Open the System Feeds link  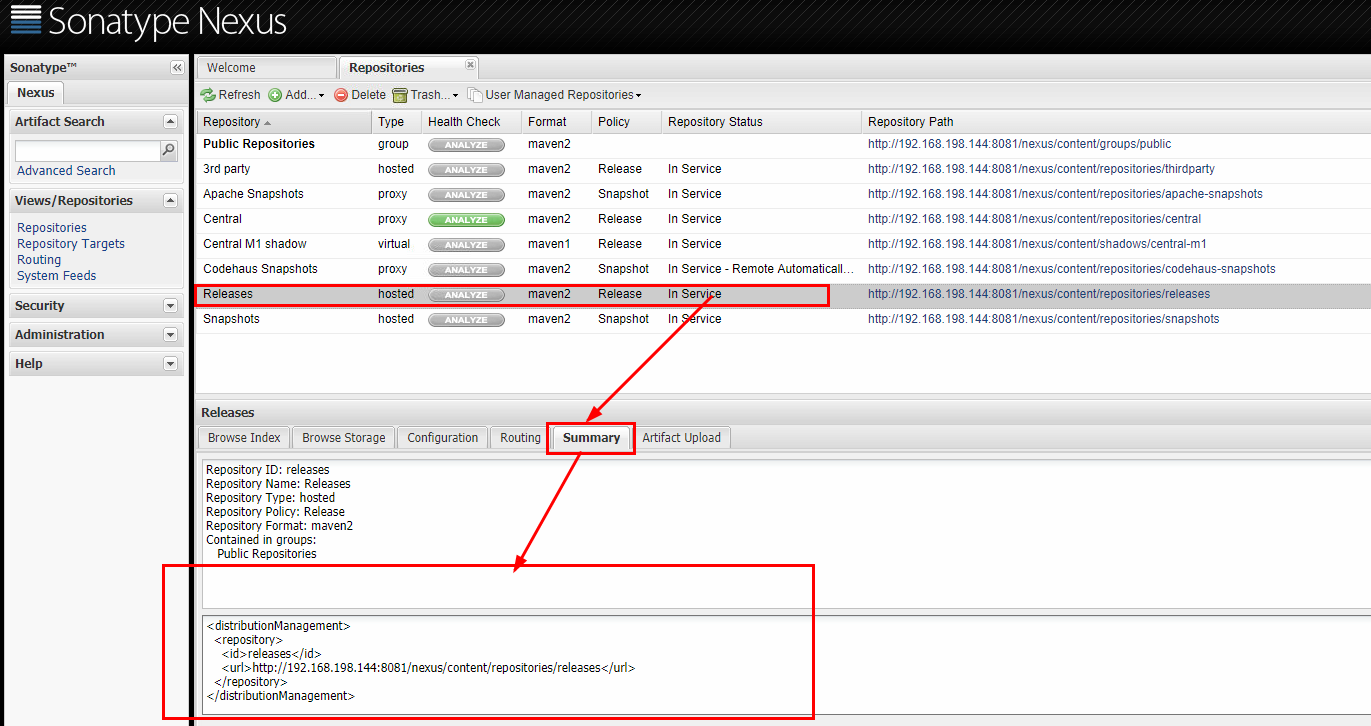57,276
